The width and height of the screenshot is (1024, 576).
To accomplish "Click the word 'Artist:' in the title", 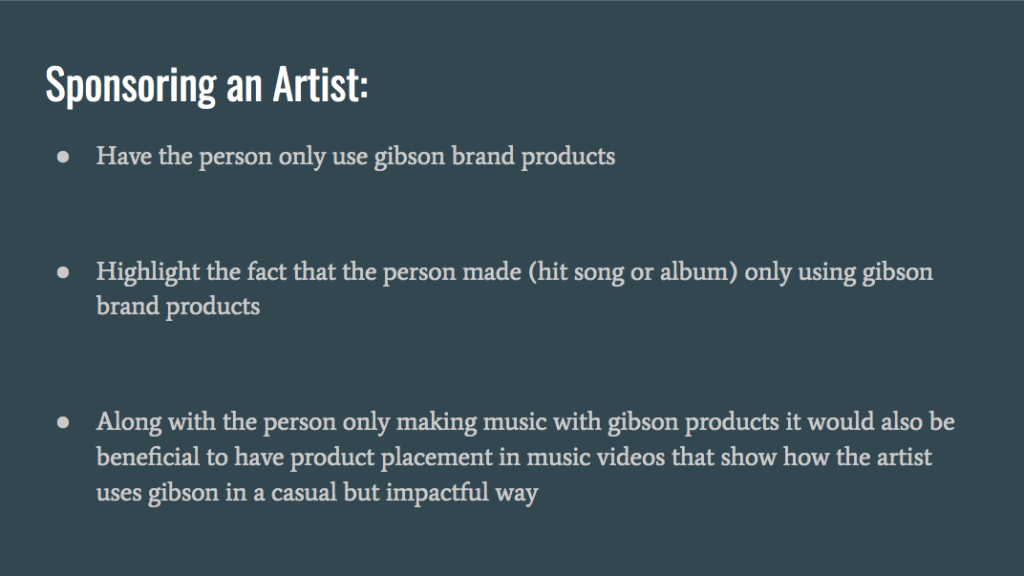I will pos(321,85).
